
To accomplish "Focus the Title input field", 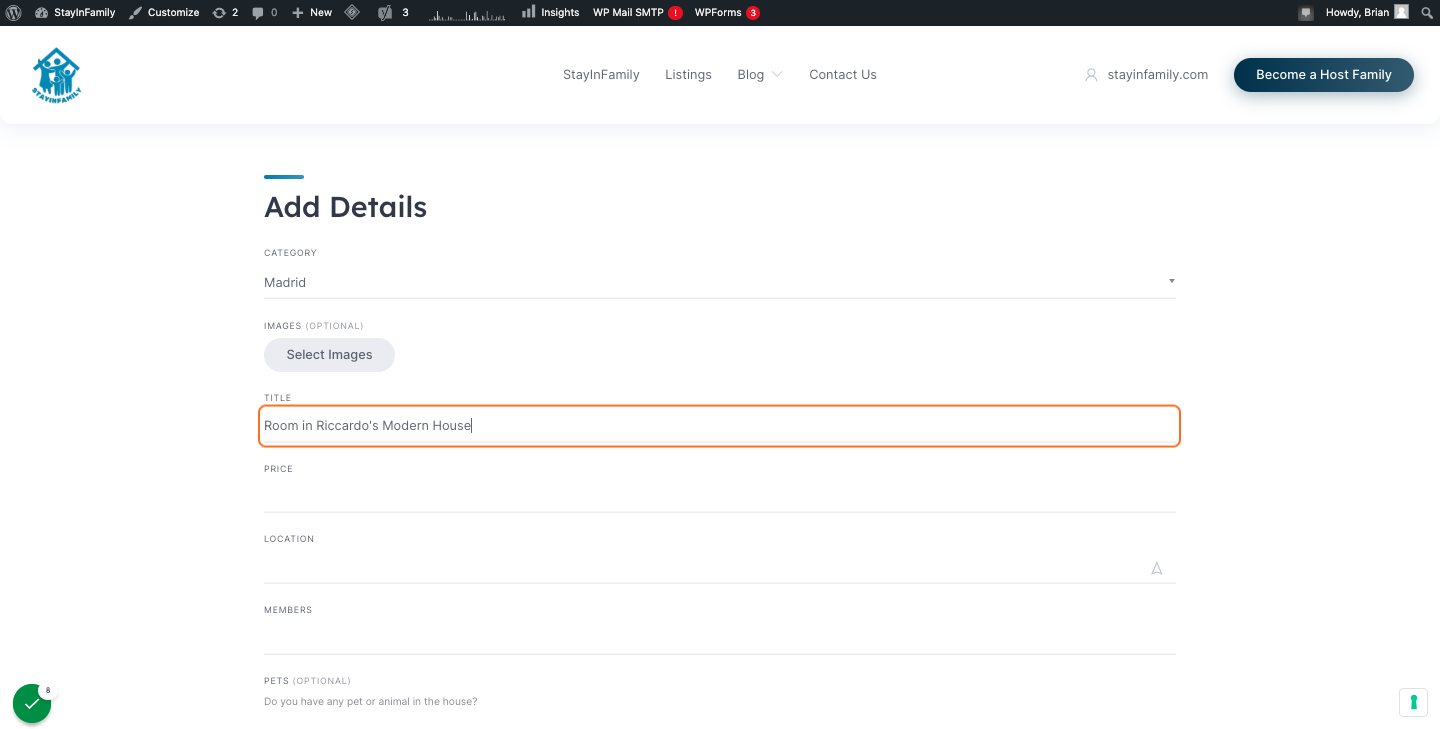I will pyautogui.click(x=720, y=426).
